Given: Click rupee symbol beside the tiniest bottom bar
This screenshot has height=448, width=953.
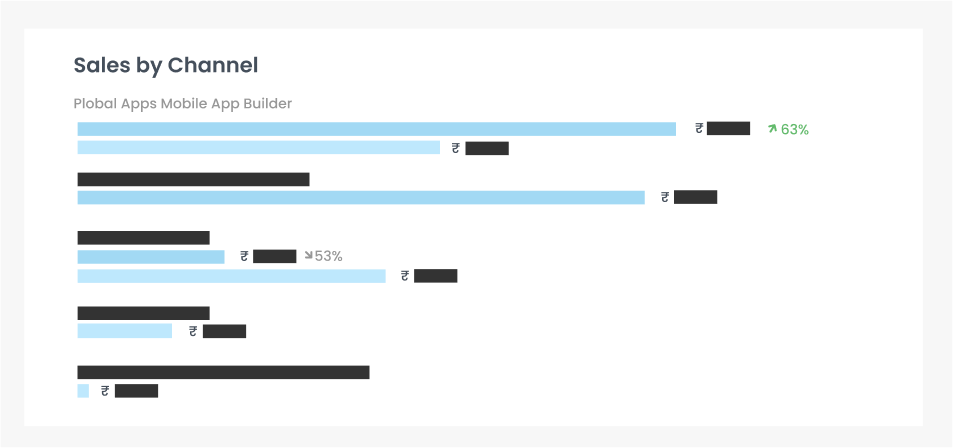Looking at the screenshot, I should pyautogui.click(x=105, y=391).
